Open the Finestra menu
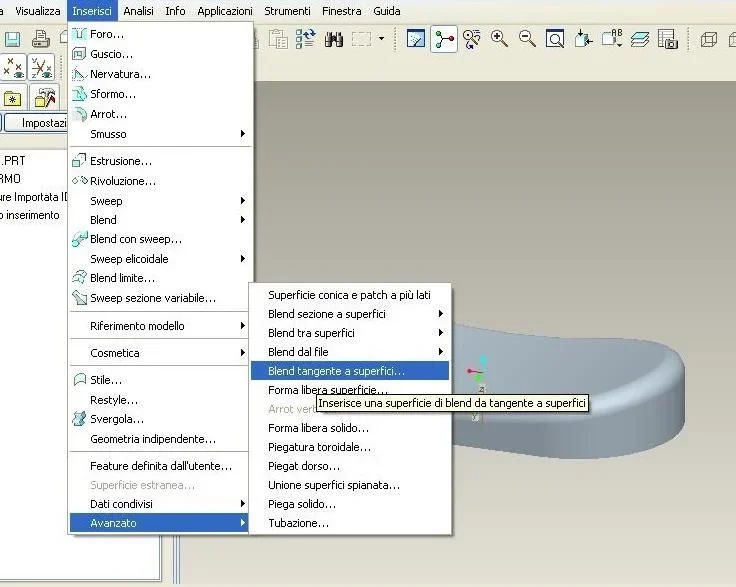736x587 pixels. (342, 11)
